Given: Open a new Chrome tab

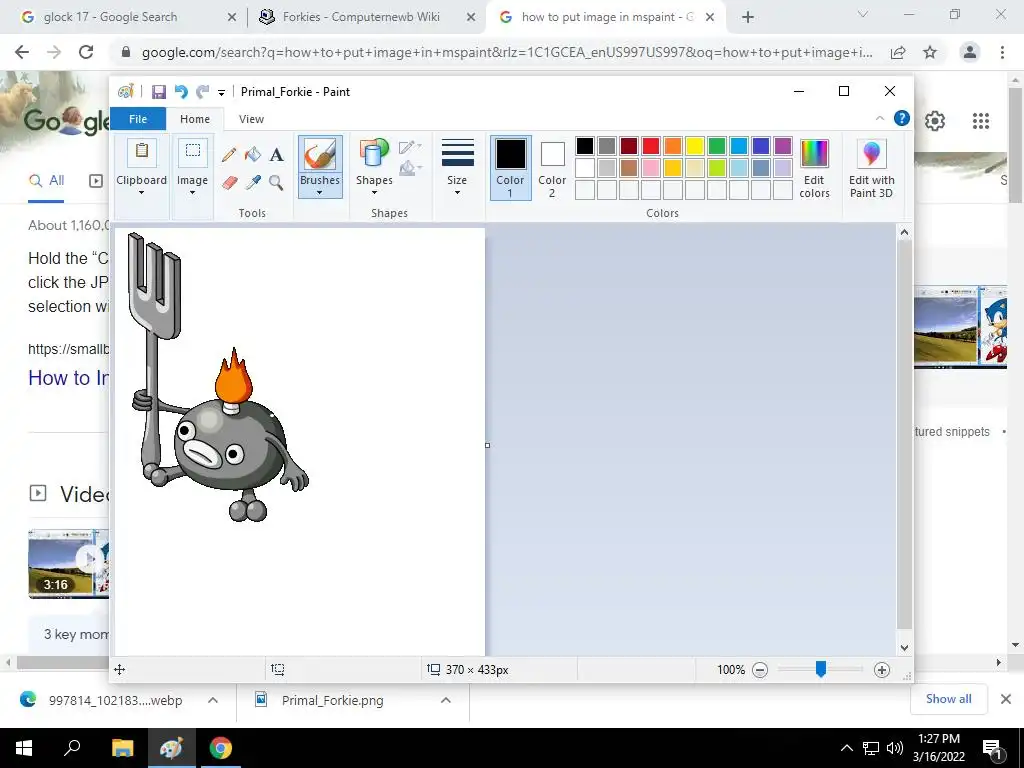Looking at the screenshot, I should coord(748,17).
